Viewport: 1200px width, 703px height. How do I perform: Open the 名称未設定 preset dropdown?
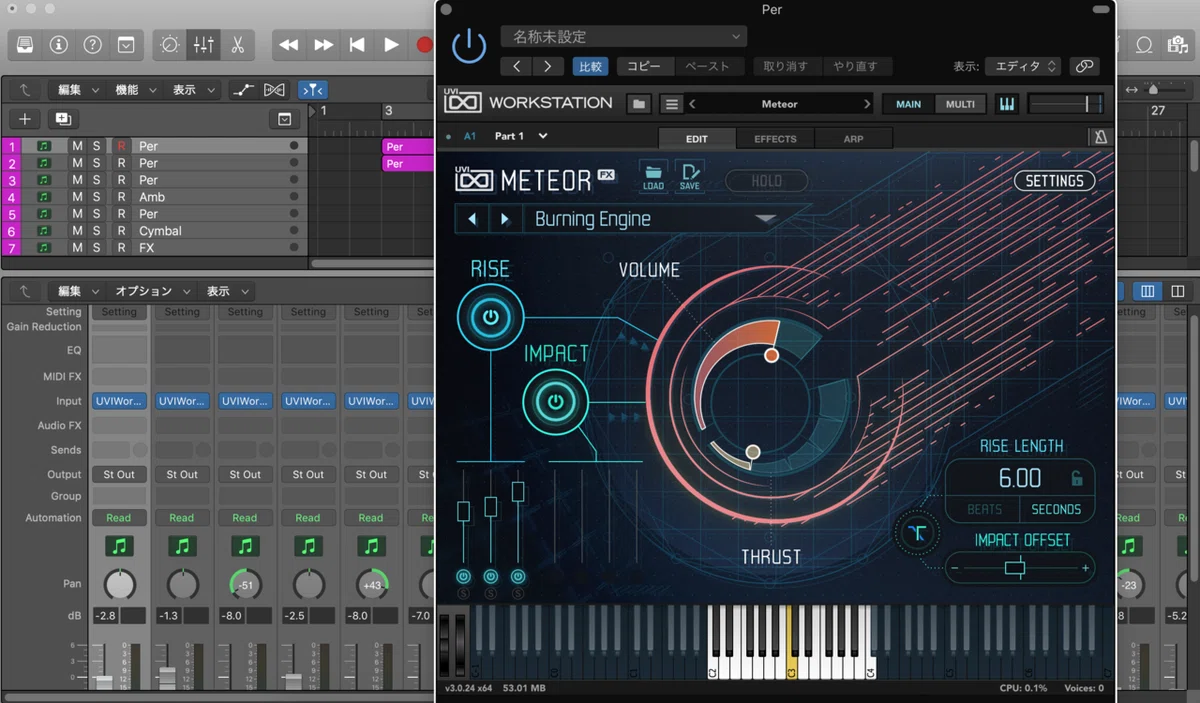tap(624, 37)
